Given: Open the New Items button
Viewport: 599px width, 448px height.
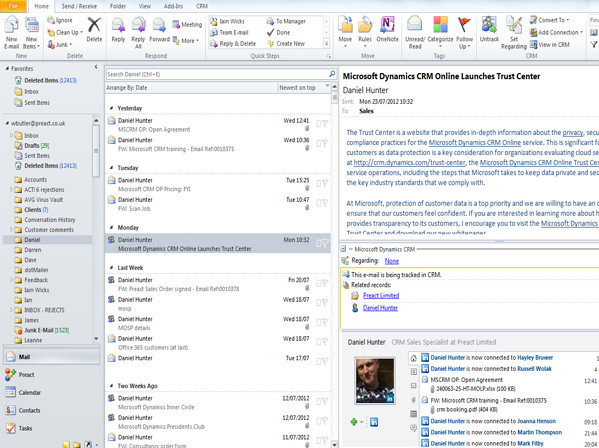Looking at the screenshot, I should click(x=31, y=33).
